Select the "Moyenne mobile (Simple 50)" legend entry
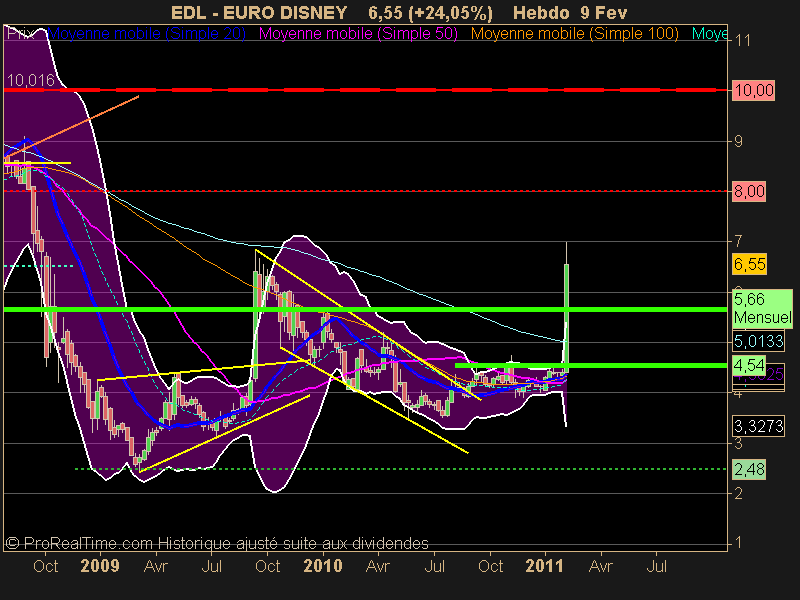The width and height of the screenshot is (800, 600). point(358,34)
